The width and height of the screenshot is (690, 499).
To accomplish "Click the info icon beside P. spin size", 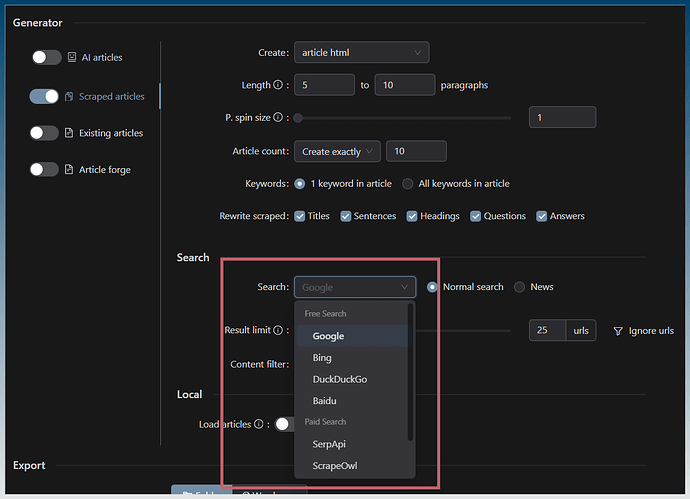I will pos(278,118).
